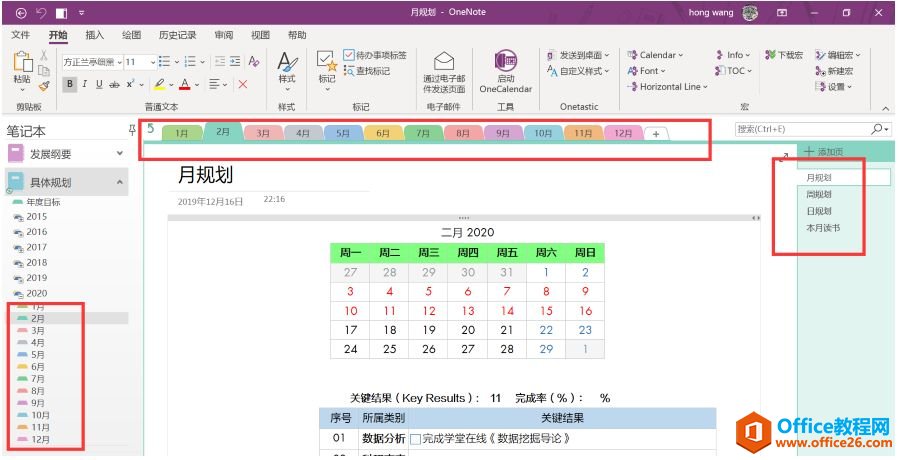This screenshot has height=460, width=899.
Task: Collapse the ribbon with the chevron
Action: click(886, 107)
